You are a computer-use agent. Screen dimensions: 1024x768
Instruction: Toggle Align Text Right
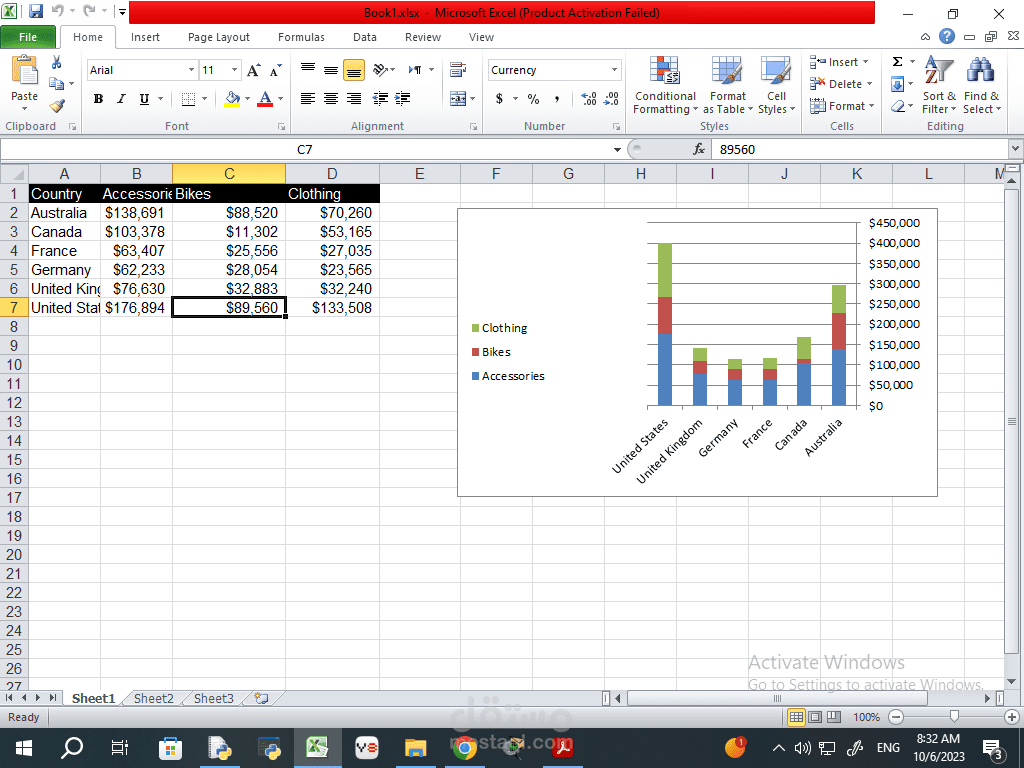(x=354, y=99)
